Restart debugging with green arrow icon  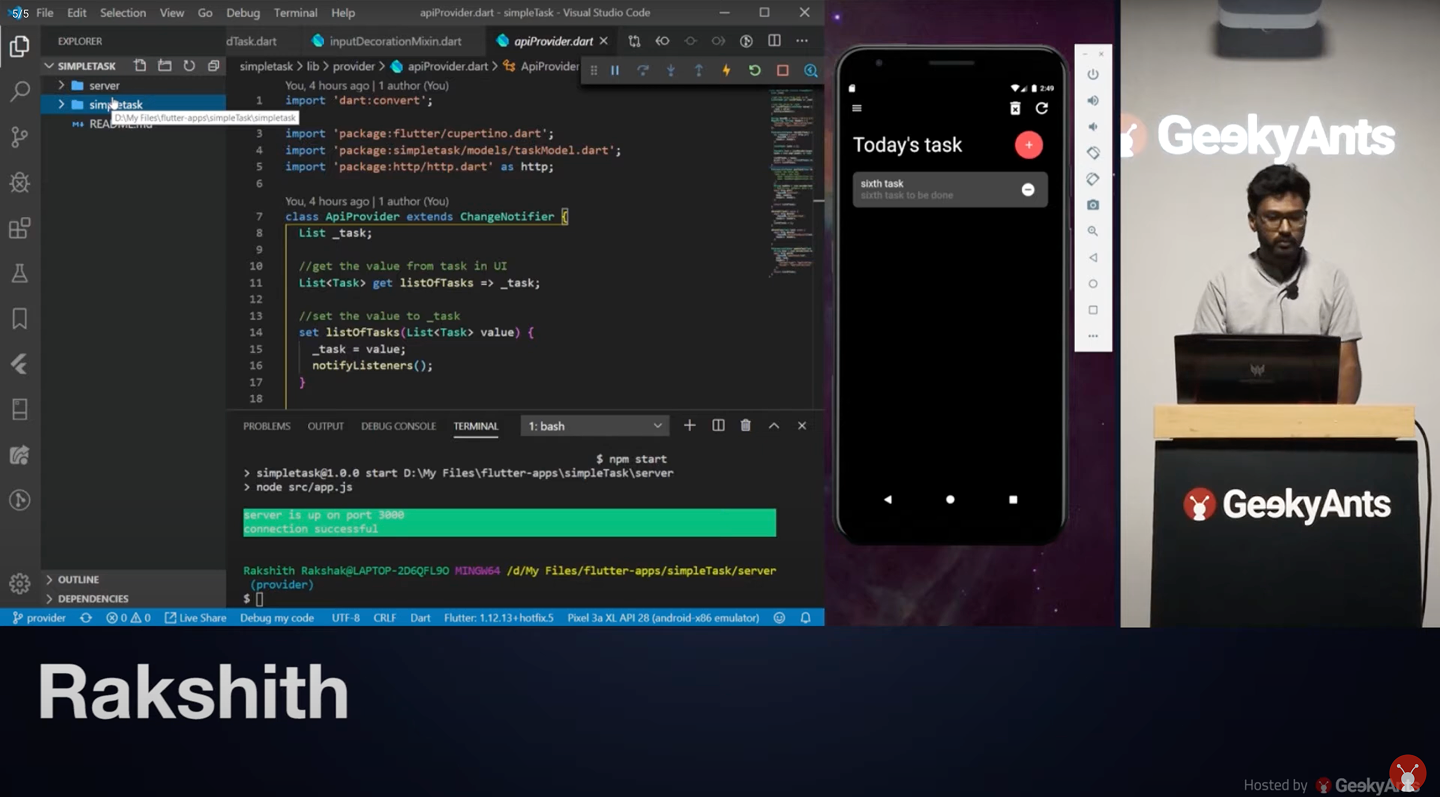coord(755,70)
